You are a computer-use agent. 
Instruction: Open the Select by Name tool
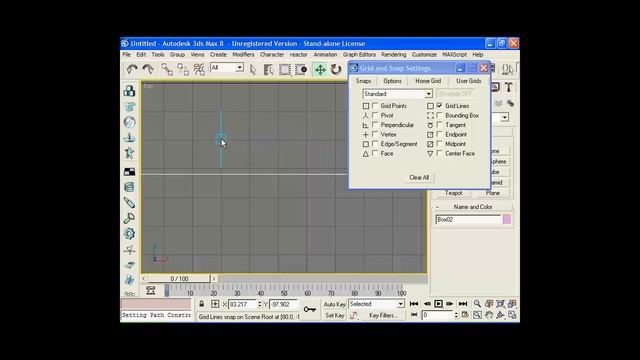coord(269,70)
